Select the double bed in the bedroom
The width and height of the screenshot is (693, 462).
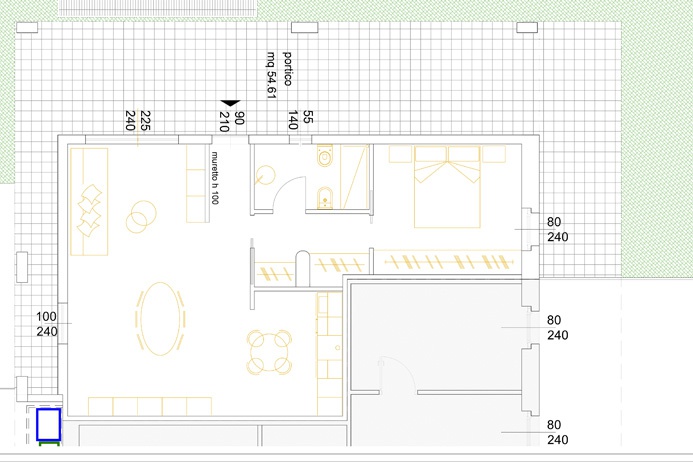click(x=448, y=186)
